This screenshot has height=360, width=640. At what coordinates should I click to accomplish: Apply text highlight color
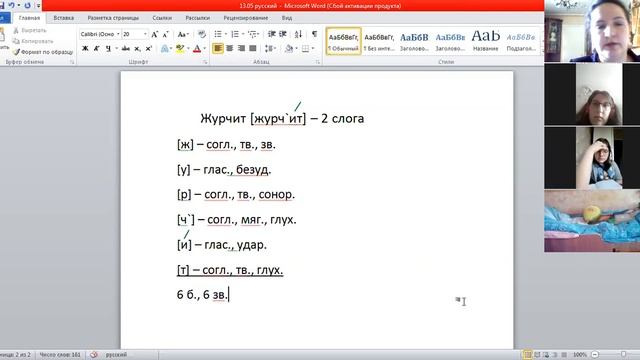[180, 49]
